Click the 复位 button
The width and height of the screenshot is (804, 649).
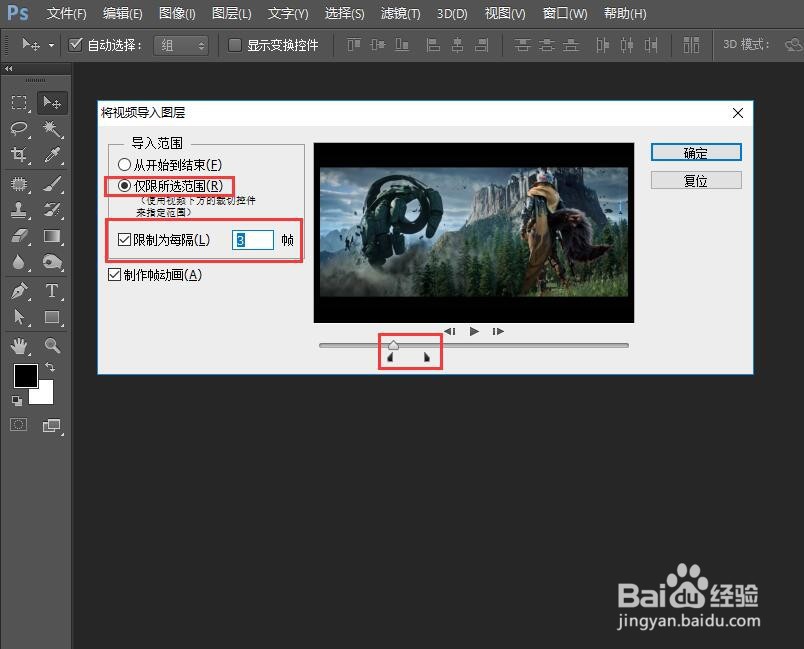[x=696, y=180]
